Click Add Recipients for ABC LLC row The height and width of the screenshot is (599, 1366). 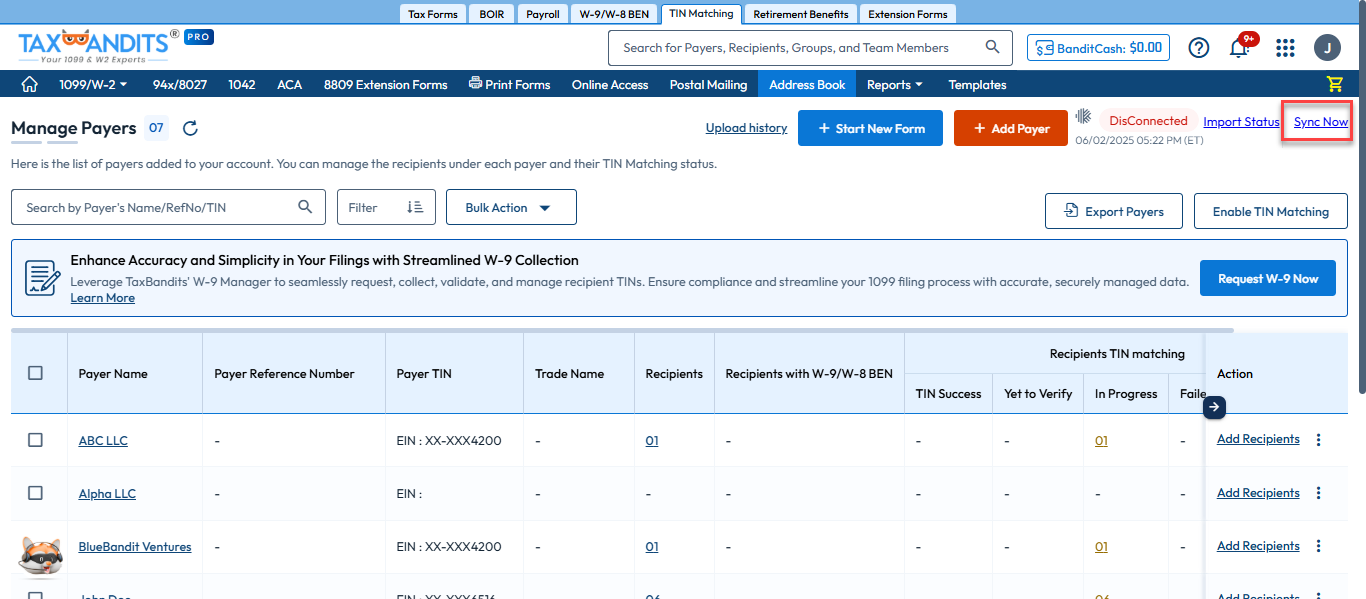point(1258,439)
